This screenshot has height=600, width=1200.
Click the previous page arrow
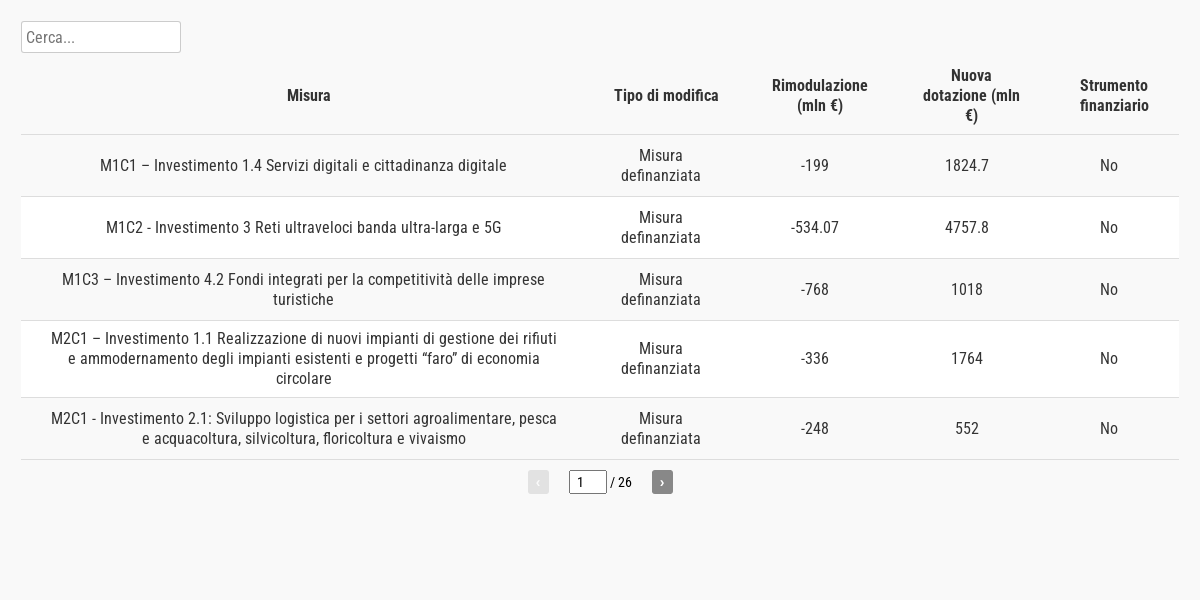[x=538, y=482]
